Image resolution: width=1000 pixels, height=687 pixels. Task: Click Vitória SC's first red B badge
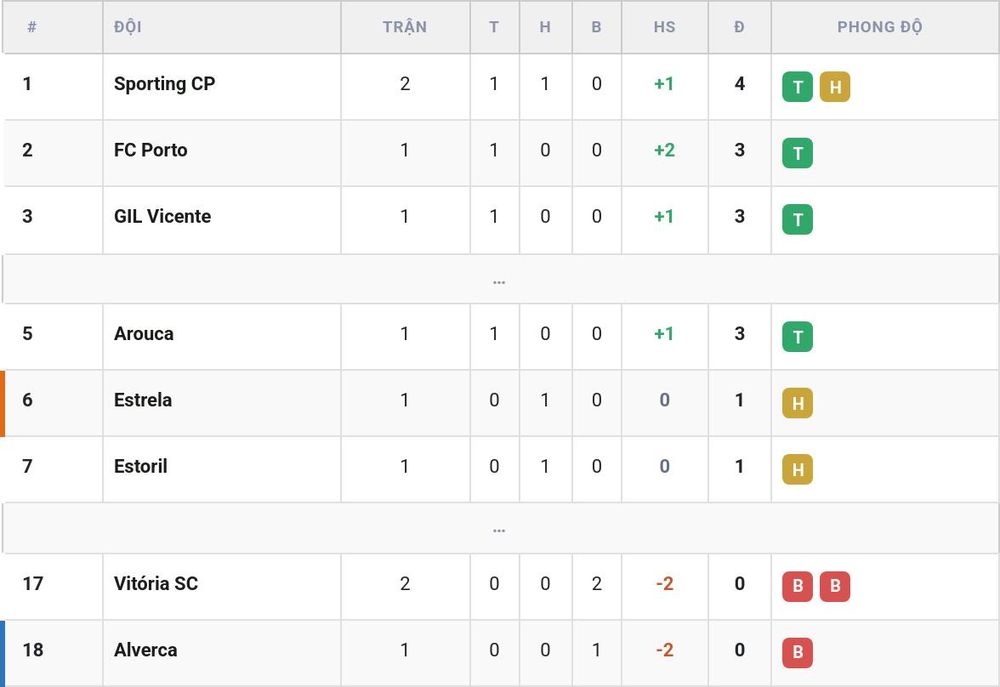pyautogui.click(x=797, y=586)
